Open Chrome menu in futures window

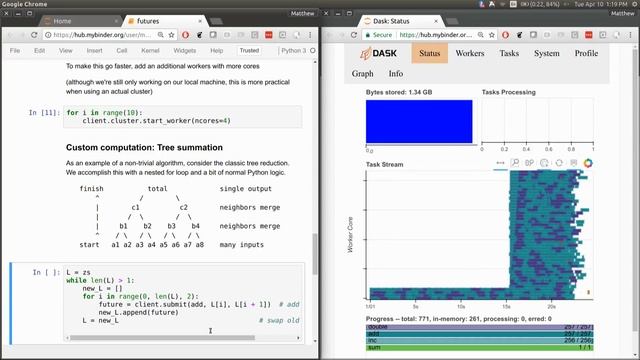[310, 35]
